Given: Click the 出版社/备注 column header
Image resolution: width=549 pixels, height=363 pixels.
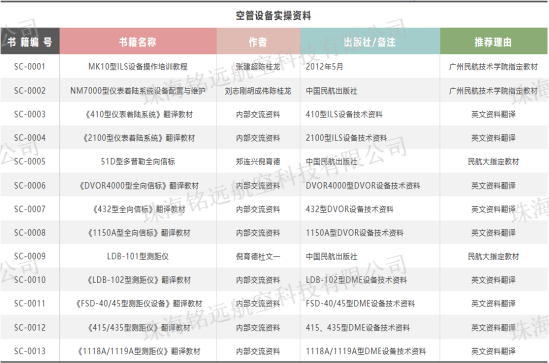Looking at the screenshot, I should (370, 42).
